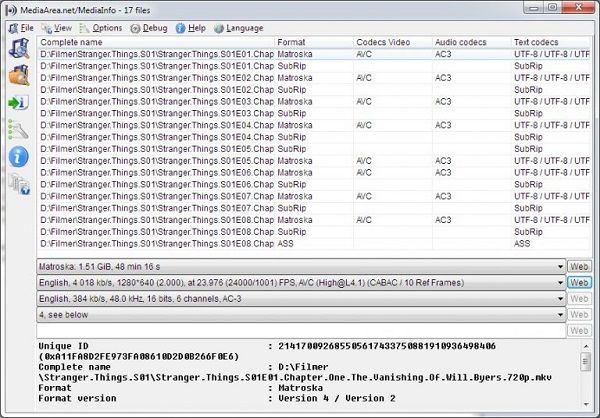Expand the video stream AVC High@L4.1 dropdown

point(301,282)
